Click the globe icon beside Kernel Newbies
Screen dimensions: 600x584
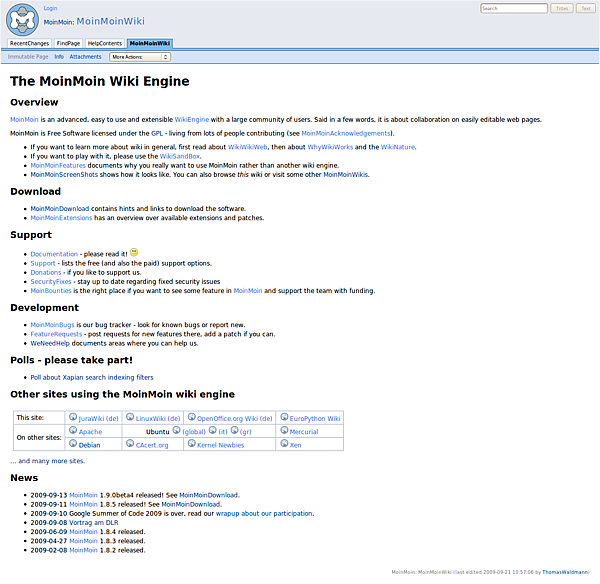click(x=190, y=444)
